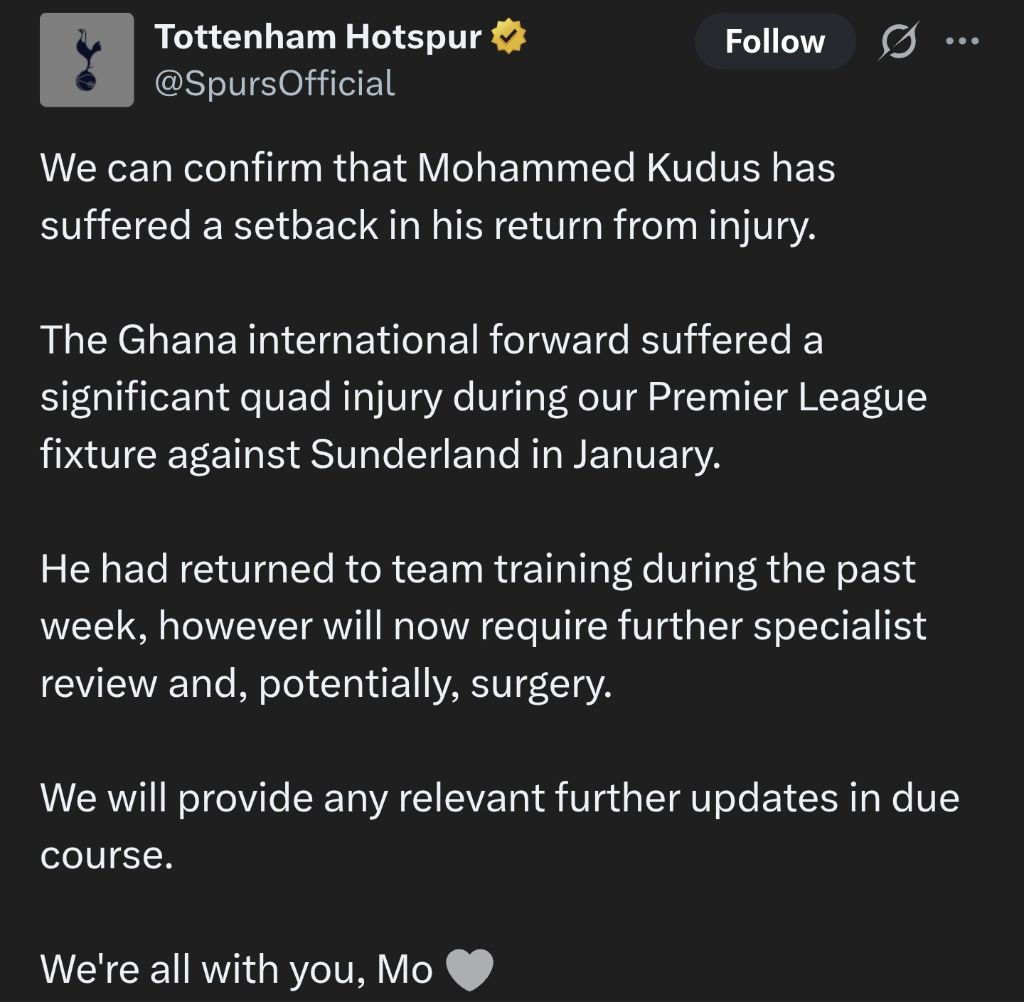This screenshot has width=1024, height=1002.
Task: Click the text "We're all with you, Mo"
Action: click(x=237, y=969)
